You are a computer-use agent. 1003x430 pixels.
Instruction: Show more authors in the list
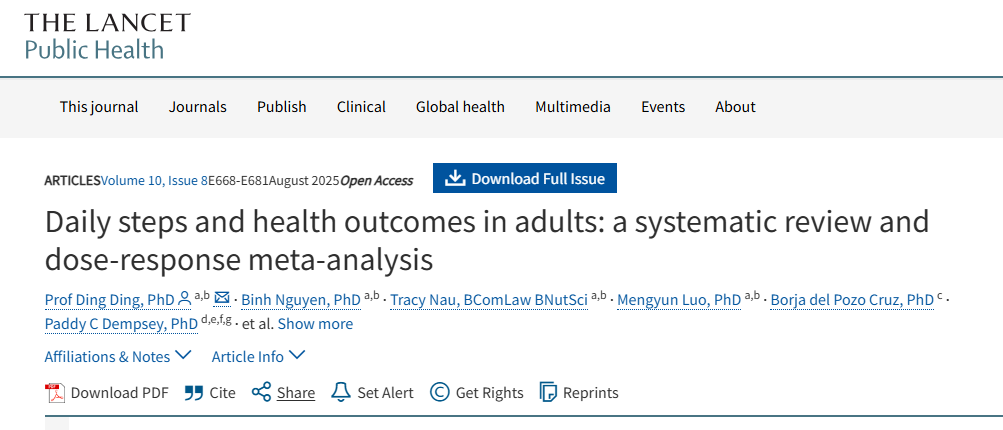click(315, 324)
